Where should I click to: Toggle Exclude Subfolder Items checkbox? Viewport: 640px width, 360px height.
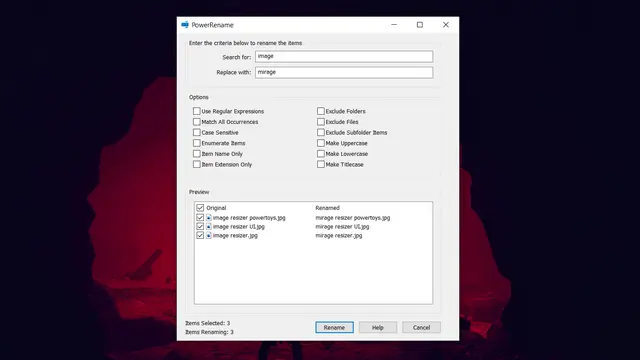coord(321,132)
